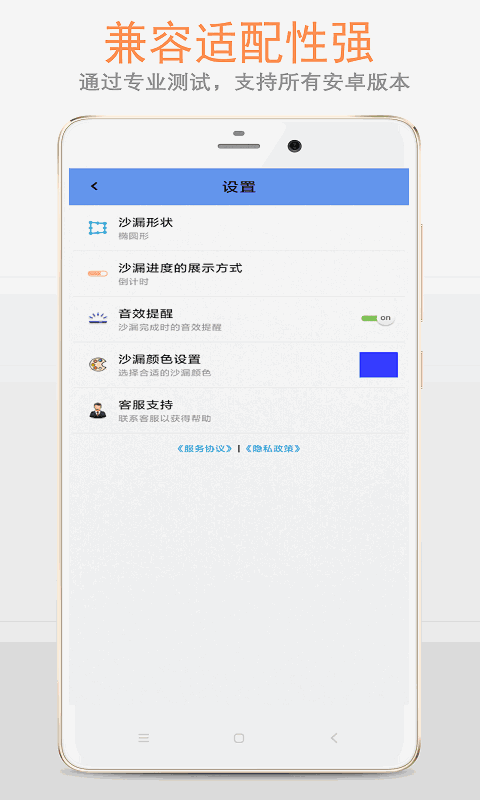This screenshot has width=480, height=800.
Task: Click the 沙漏完成时的音效提醒 description
Action: click(170, 328)
